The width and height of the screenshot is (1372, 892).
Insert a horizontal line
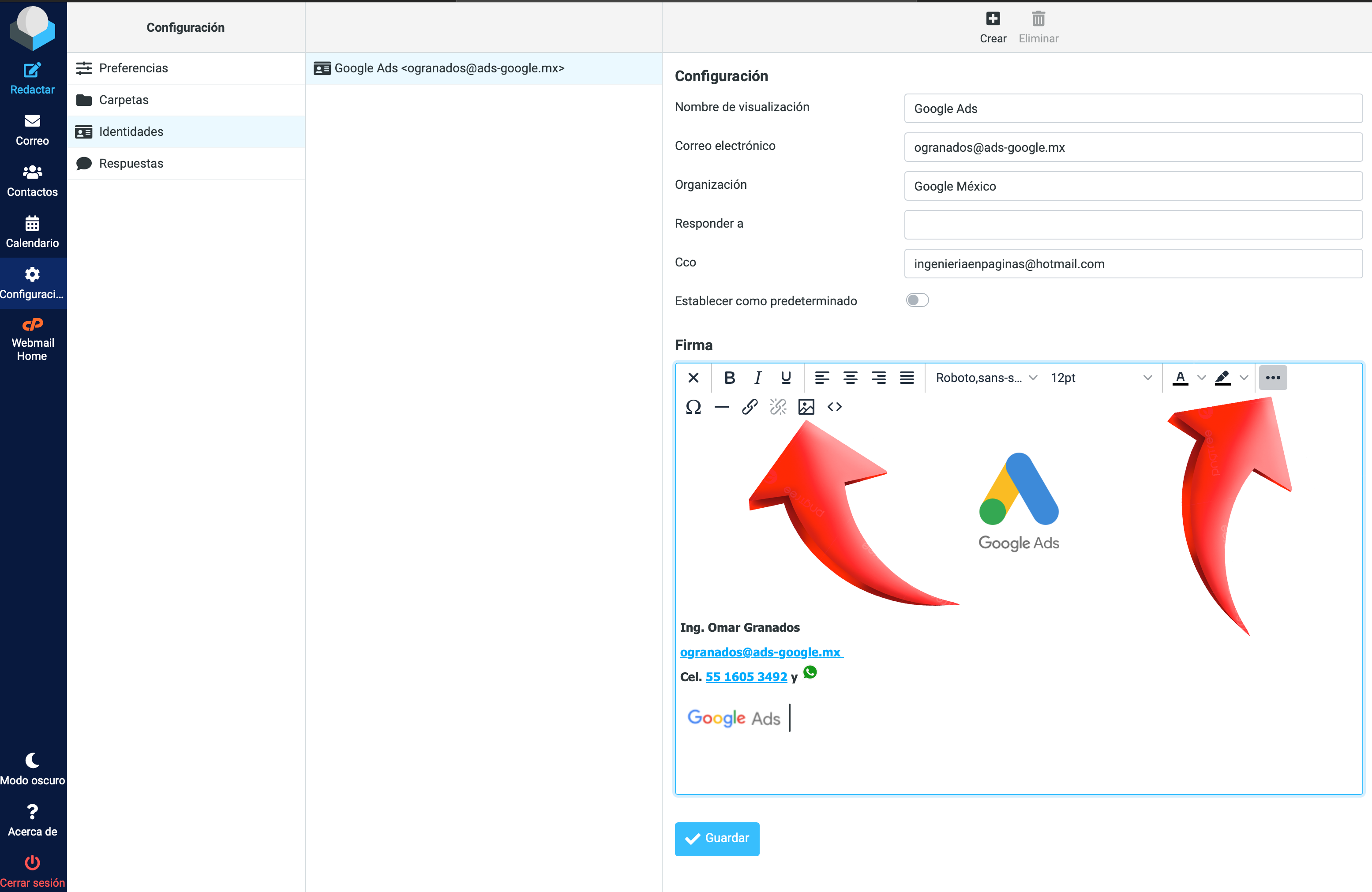click(722, 407)
